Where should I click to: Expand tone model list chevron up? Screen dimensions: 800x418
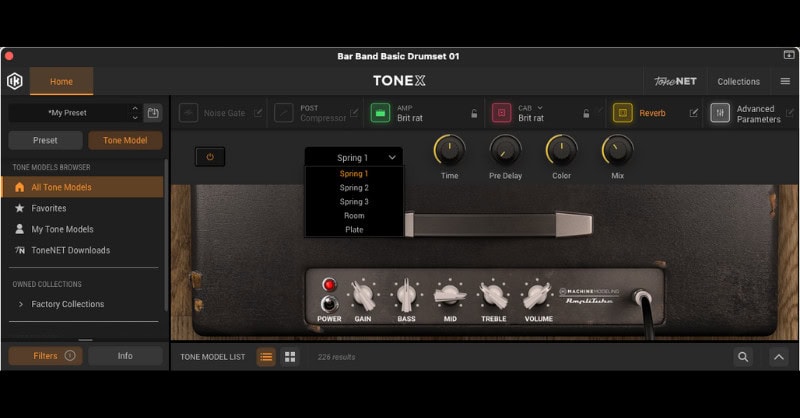[779, 357]
